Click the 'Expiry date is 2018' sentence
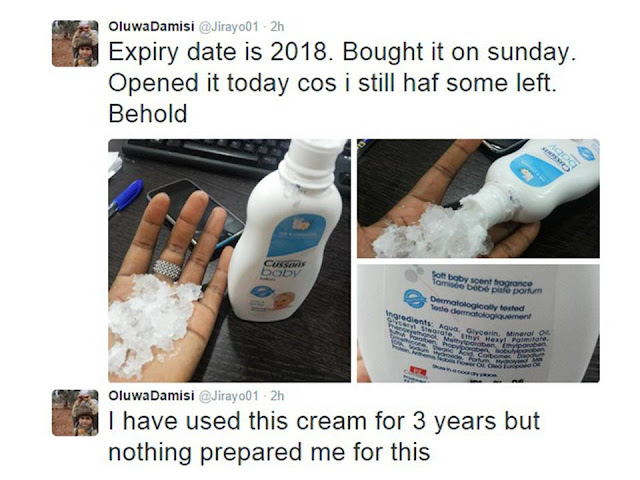Image resolution: width=640 pixels, height=480 pixels. (x=218, y=52)
